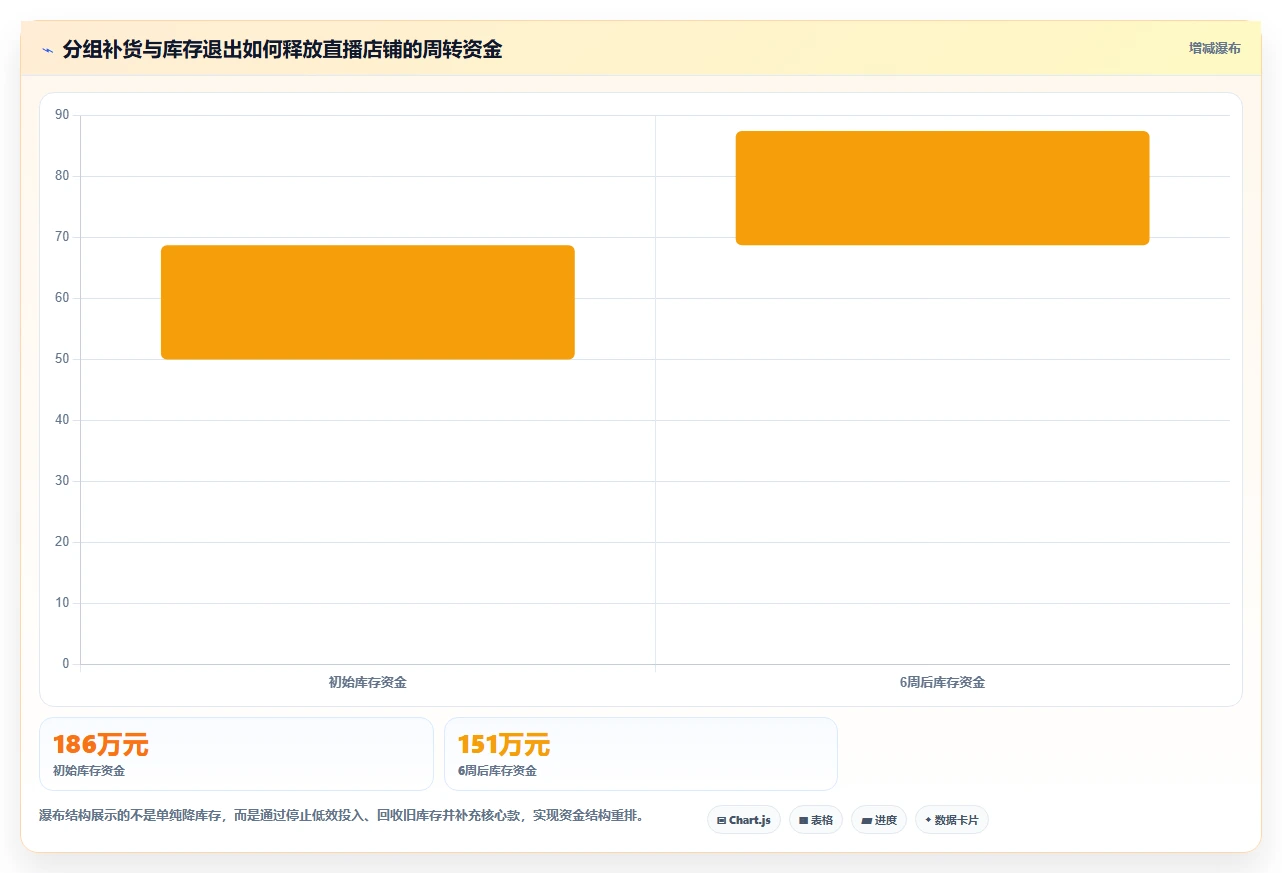Click the 186万元 data card
The height and width of the screenshot is (873, 1282).
tap(236, 754)
